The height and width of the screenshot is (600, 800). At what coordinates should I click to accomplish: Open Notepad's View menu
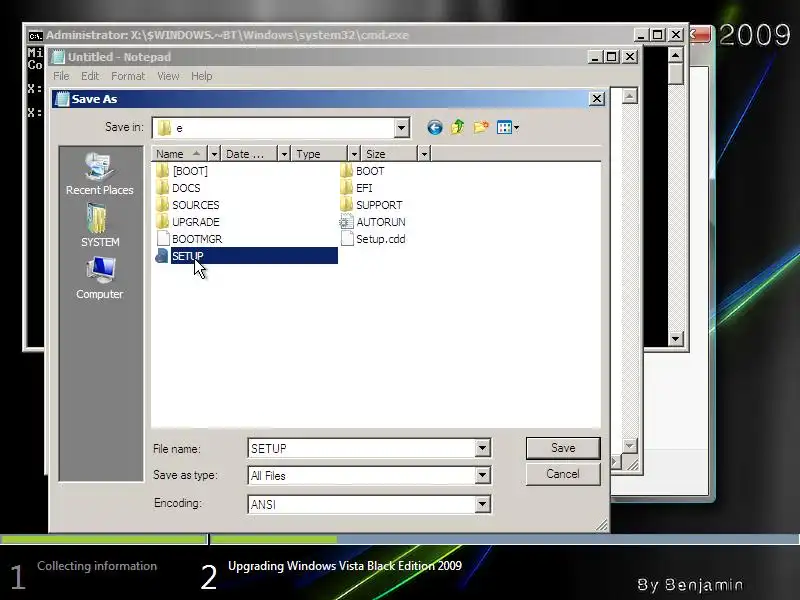(168, 76)
